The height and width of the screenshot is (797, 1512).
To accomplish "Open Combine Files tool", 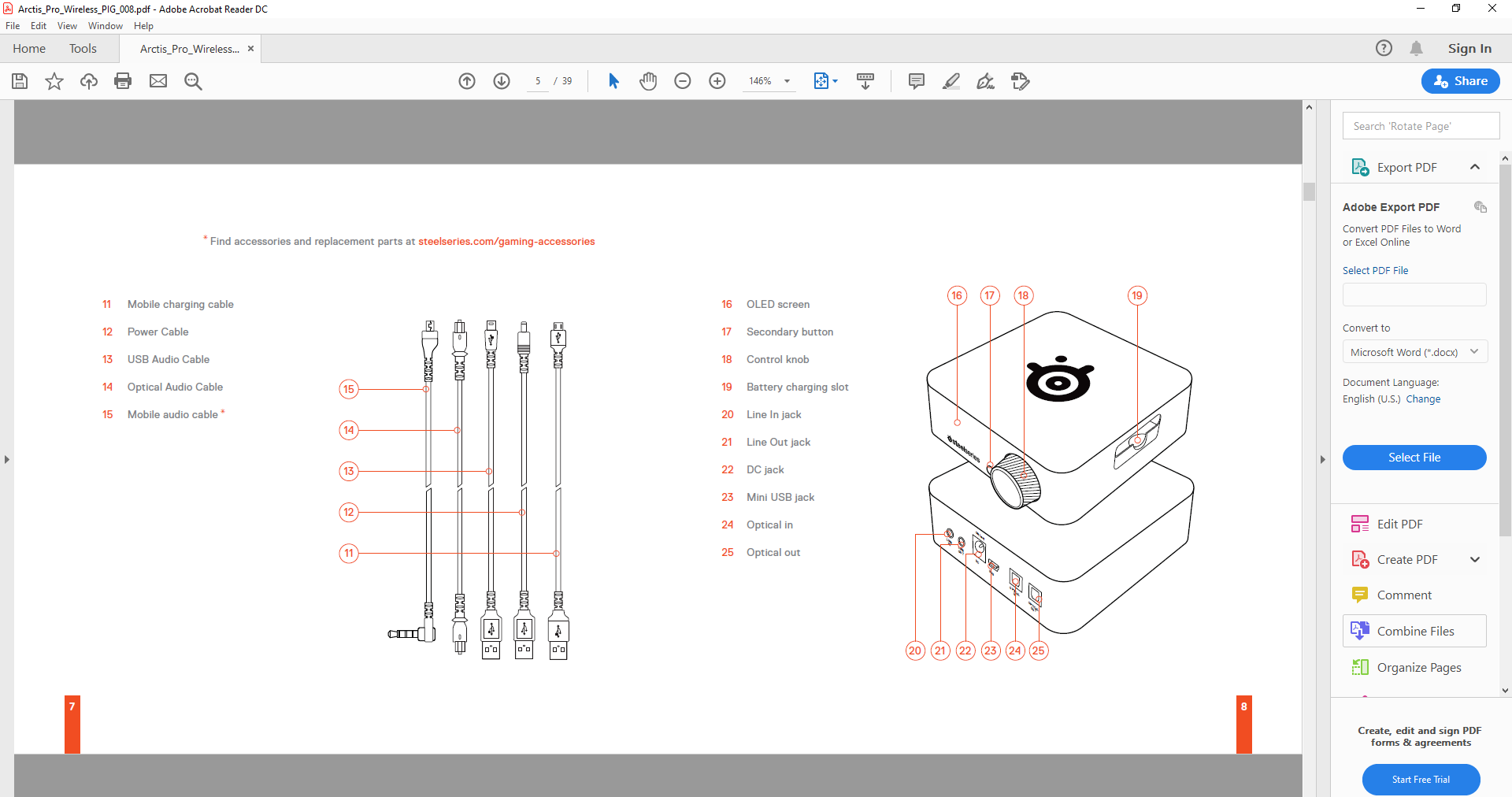I will pyautogui.click(x=1414, y=631).
